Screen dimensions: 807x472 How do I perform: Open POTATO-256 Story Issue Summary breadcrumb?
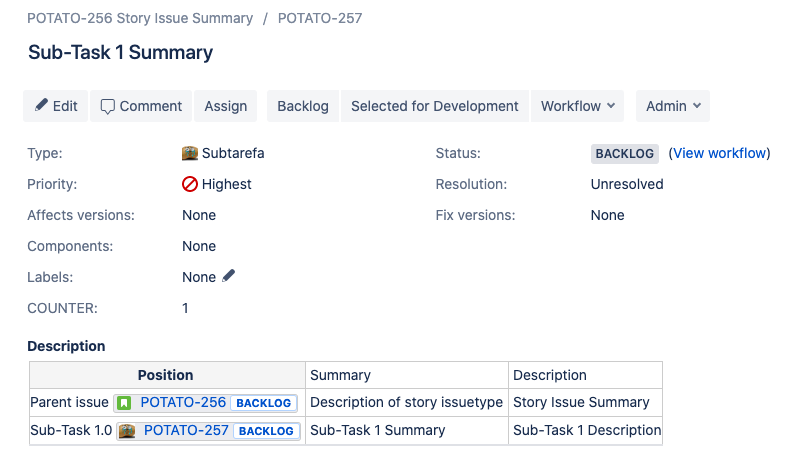(140, 18)
